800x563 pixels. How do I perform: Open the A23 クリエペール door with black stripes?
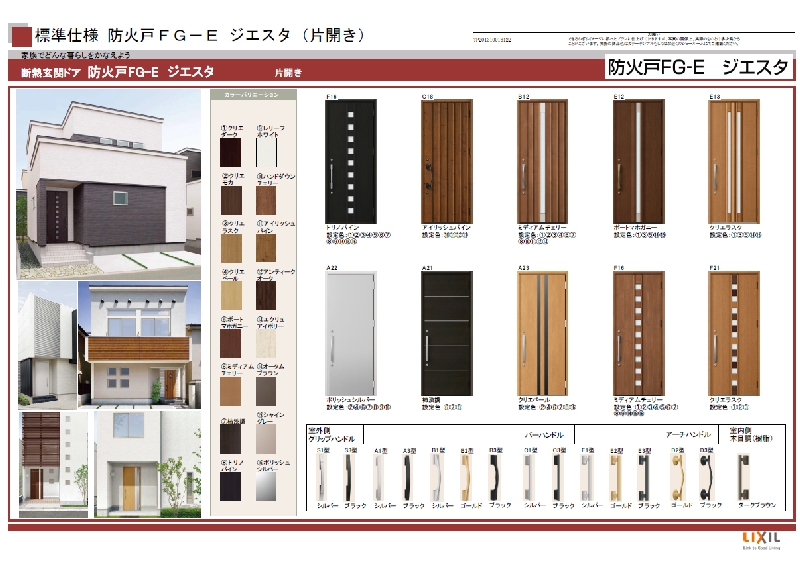[542, 333]
